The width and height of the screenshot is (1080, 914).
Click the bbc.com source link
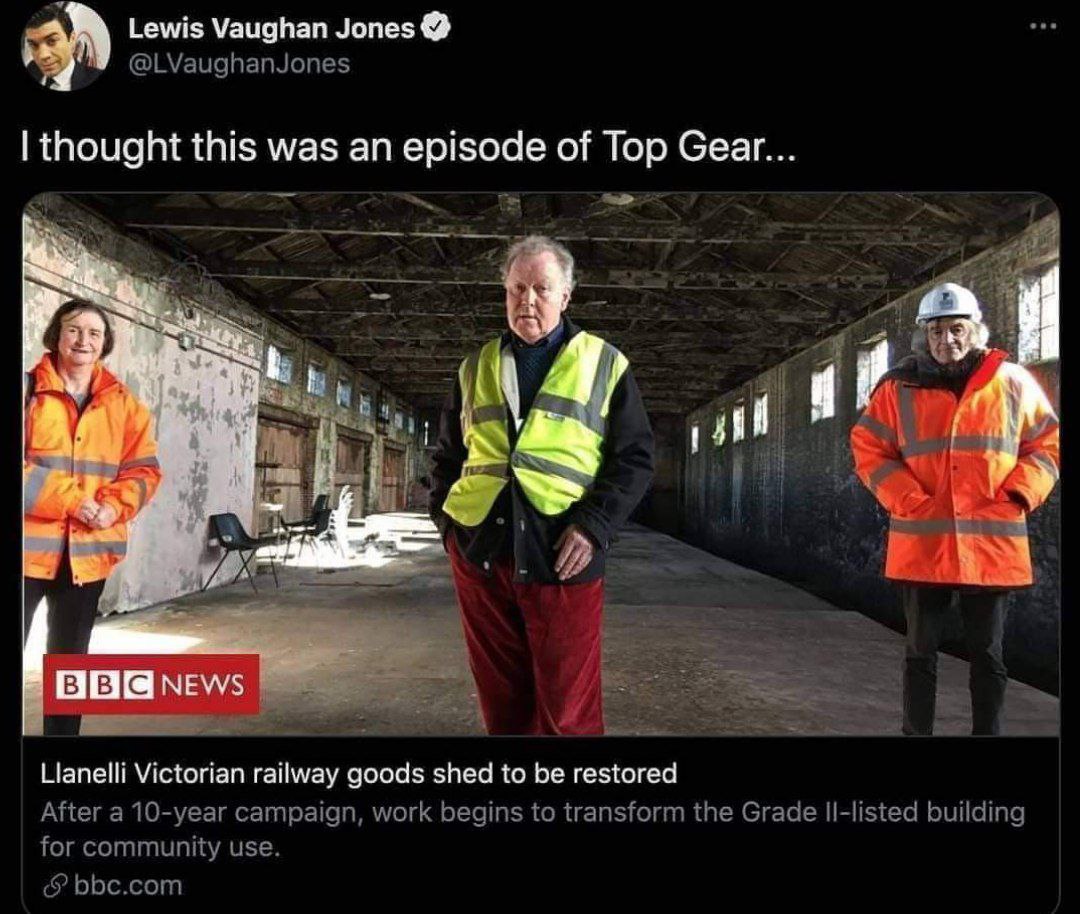click(128, 886)
